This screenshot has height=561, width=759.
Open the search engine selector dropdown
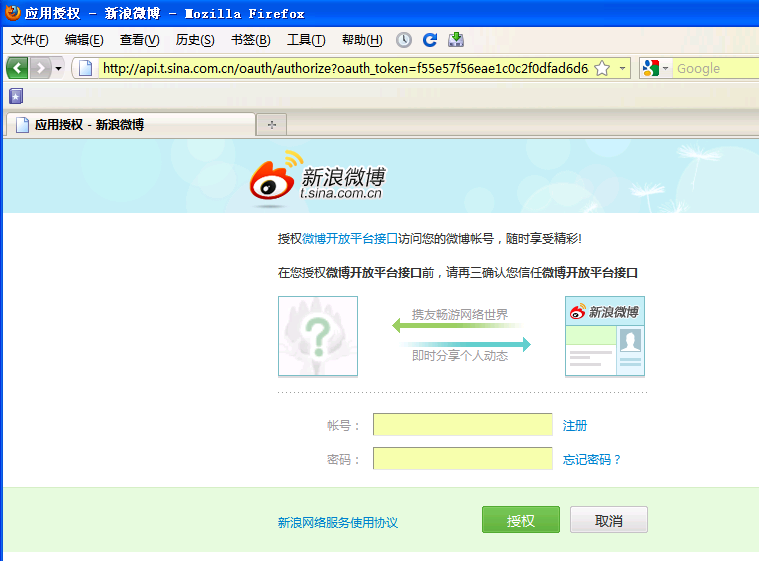(656, 68)
